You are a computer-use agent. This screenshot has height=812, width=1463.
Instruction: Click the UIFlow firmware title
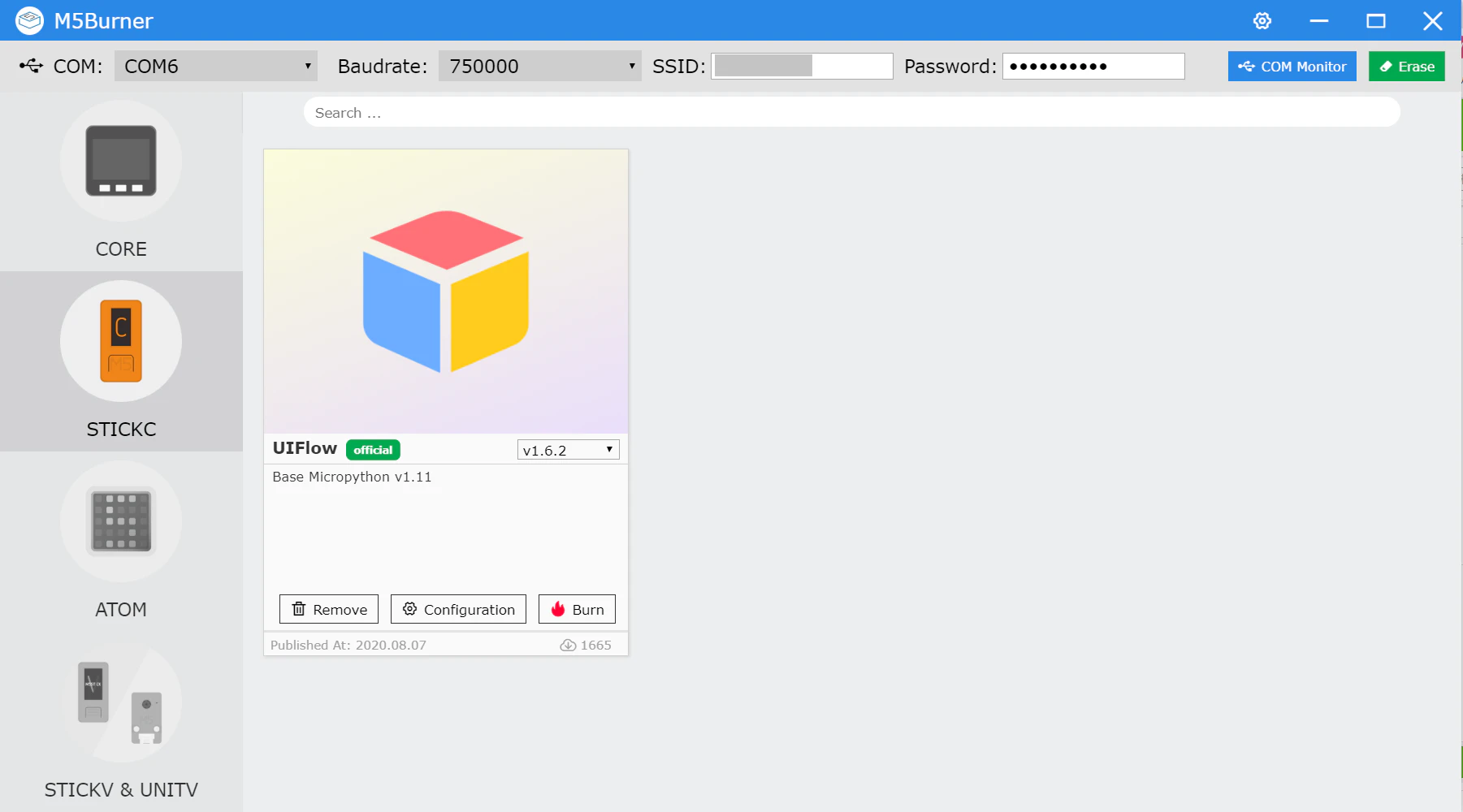305,448
